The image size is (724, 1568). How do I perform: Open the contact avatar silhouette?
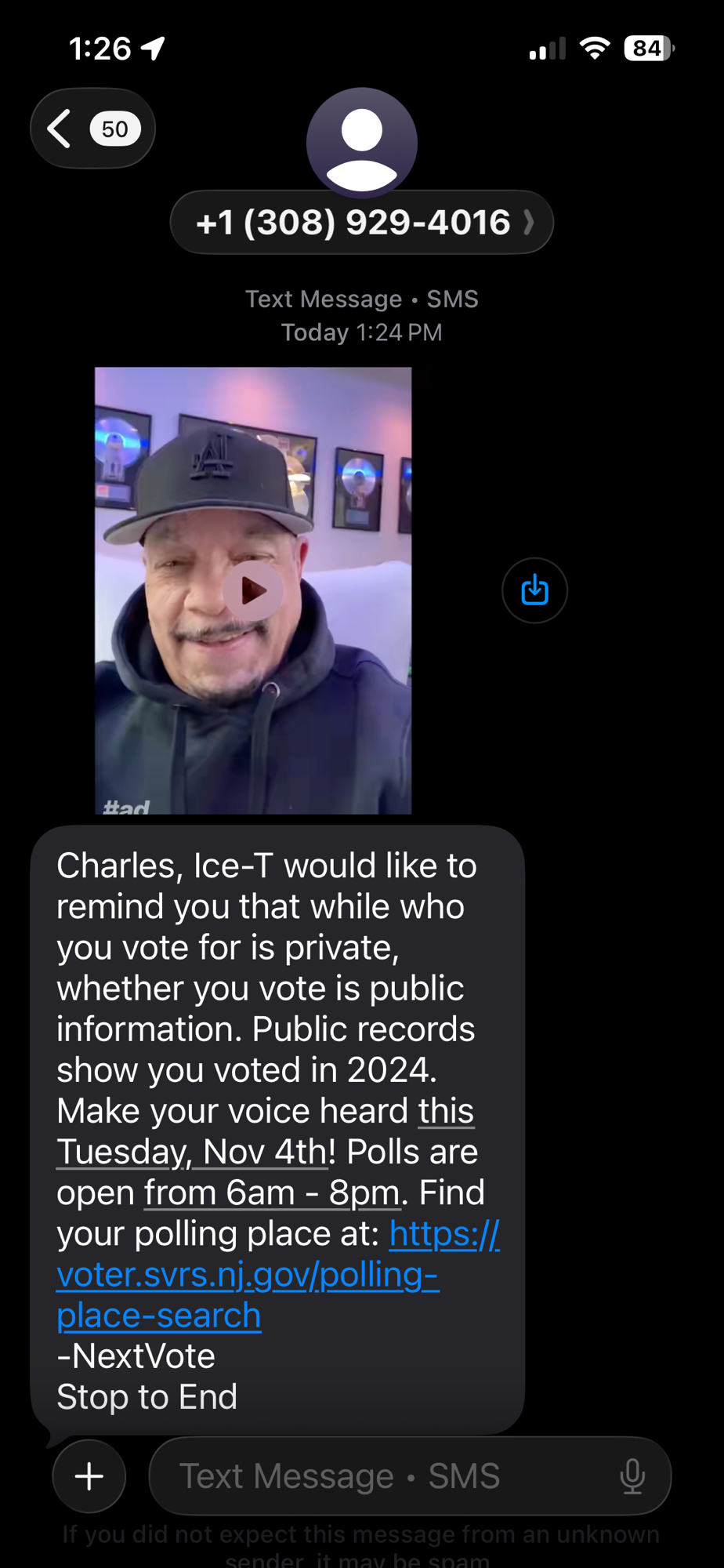[x=362, y=143]
